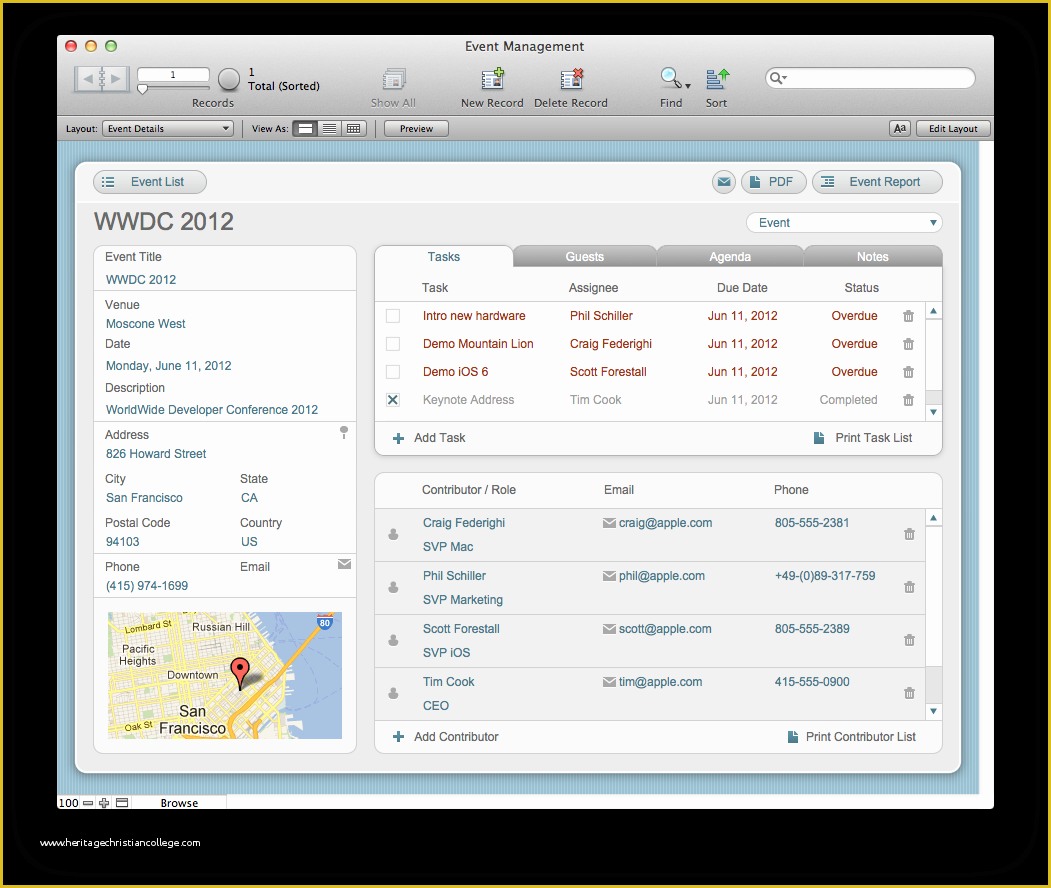This screenshot has width=1051, height=888.
Task: Click the Browse mode pop-up in status bar
Action: click(179, 803)
